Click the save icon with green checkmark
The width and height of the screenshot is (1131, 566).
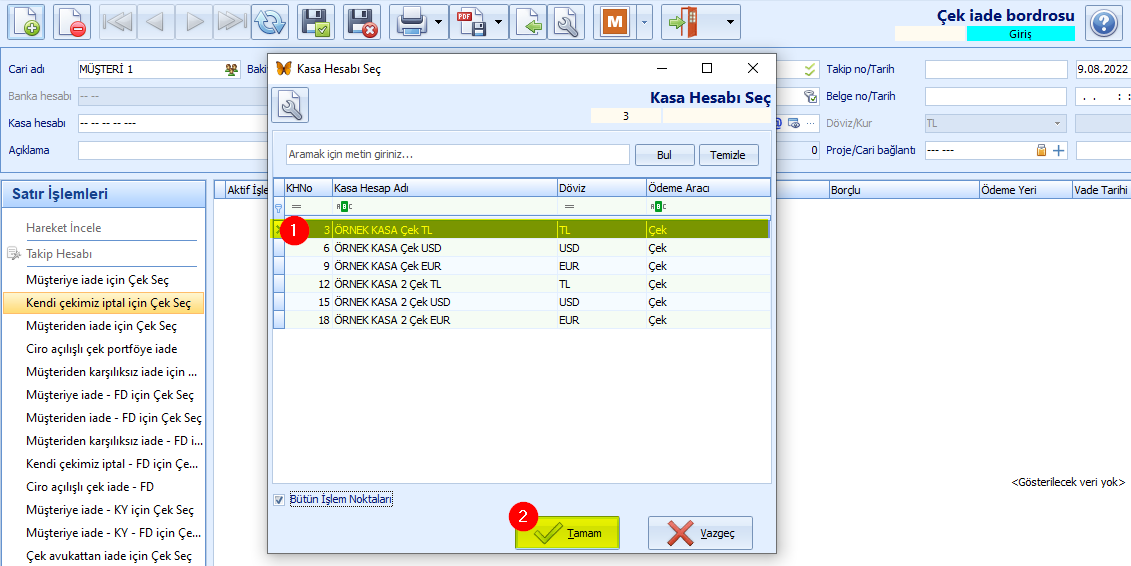[316, 22]
